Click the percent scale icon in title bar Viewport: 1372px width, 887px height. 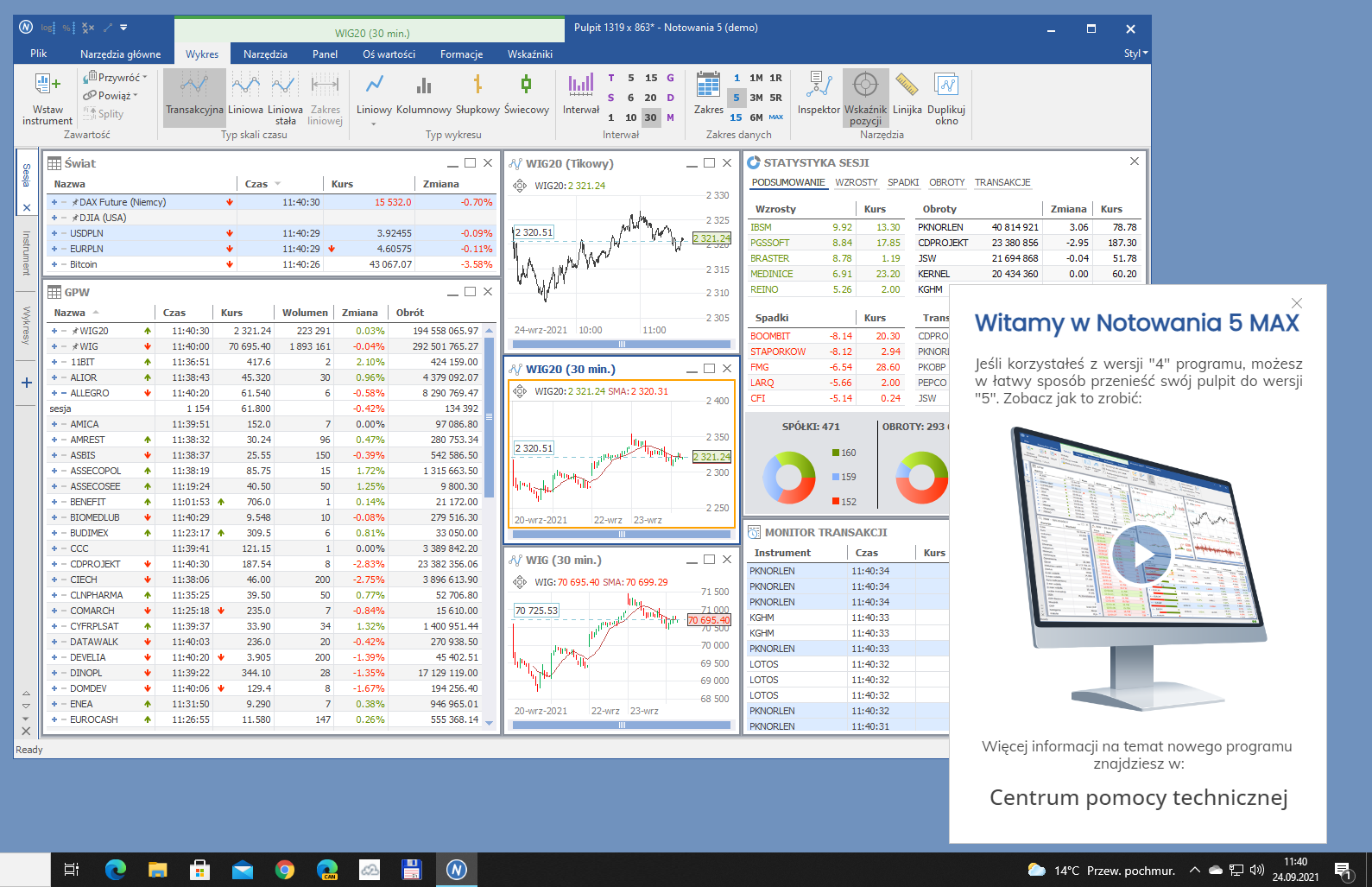[x=68, y=28]
